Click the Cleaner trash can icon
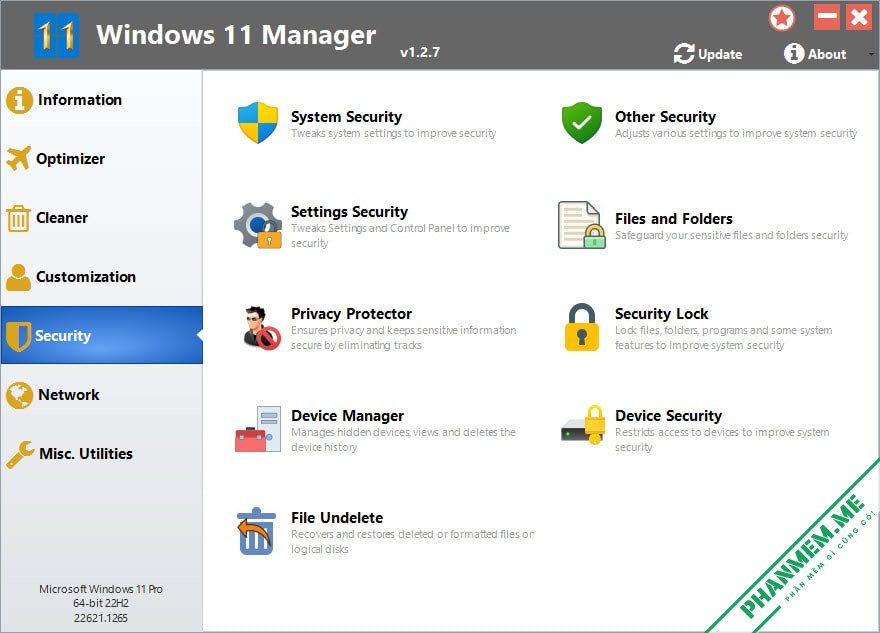Image resolution: width=880 pixels, height=633 pixels. tap(19, 218)
